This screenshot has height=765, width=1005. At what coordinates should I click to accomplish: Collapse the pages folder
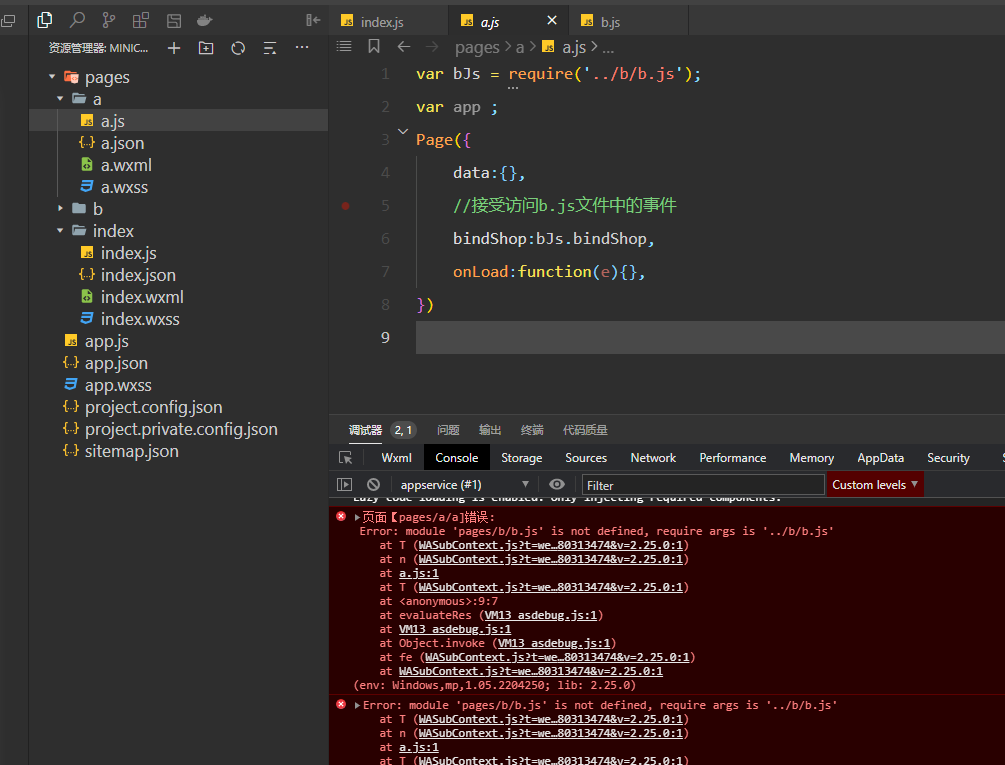point(53,77)
